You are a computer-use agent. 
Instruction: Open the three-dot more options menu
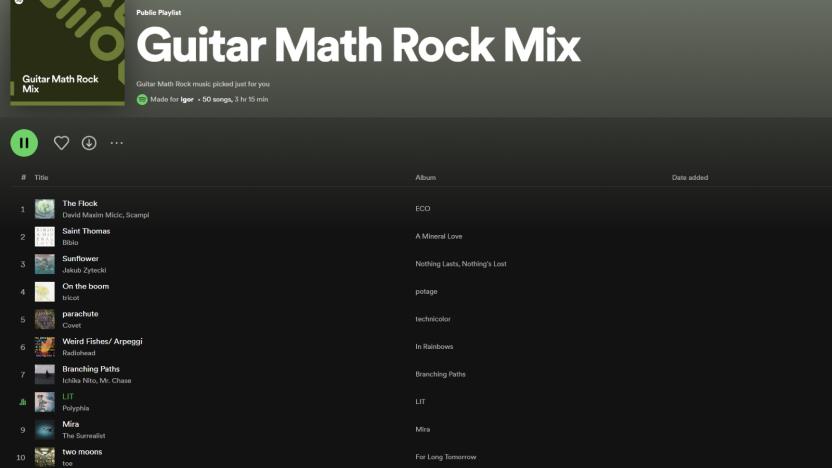[117, 143]
